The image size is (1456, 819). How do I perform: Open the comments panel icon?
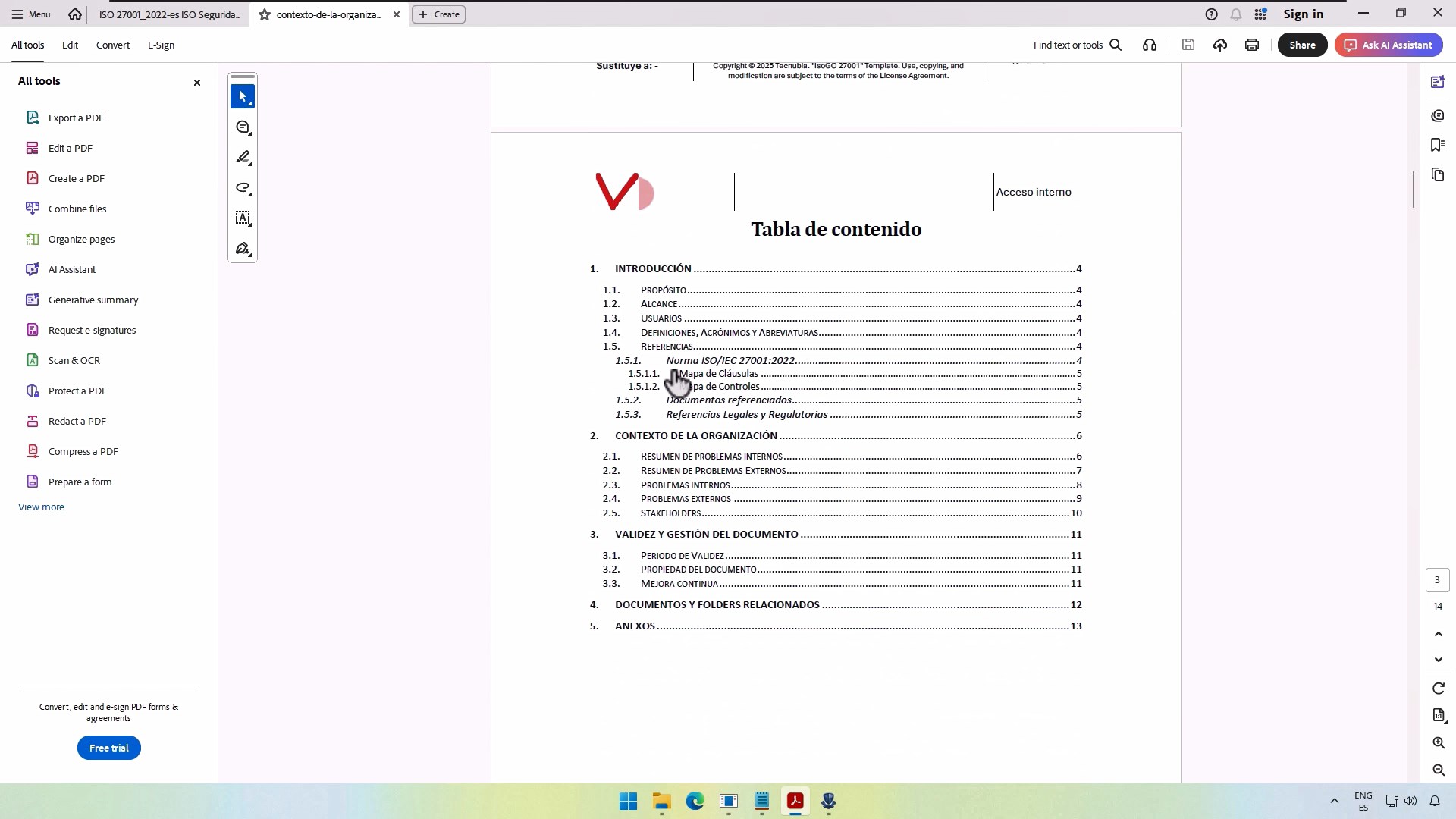[x=1438, y=116]
